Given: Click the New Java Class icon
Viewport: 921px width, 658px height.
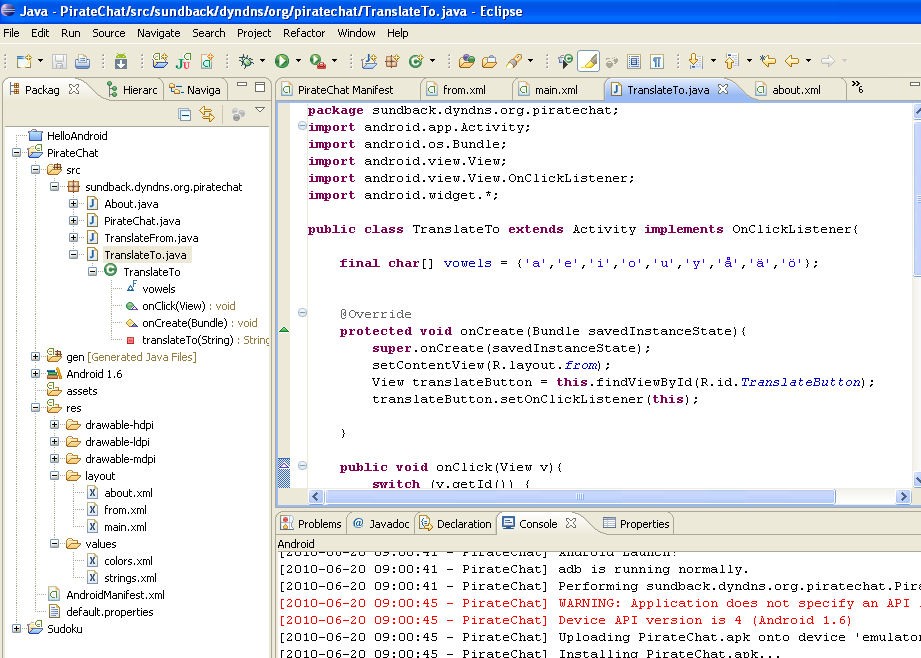Looking at the screenshot, I should pyautogui.click(x=416, y=61).
